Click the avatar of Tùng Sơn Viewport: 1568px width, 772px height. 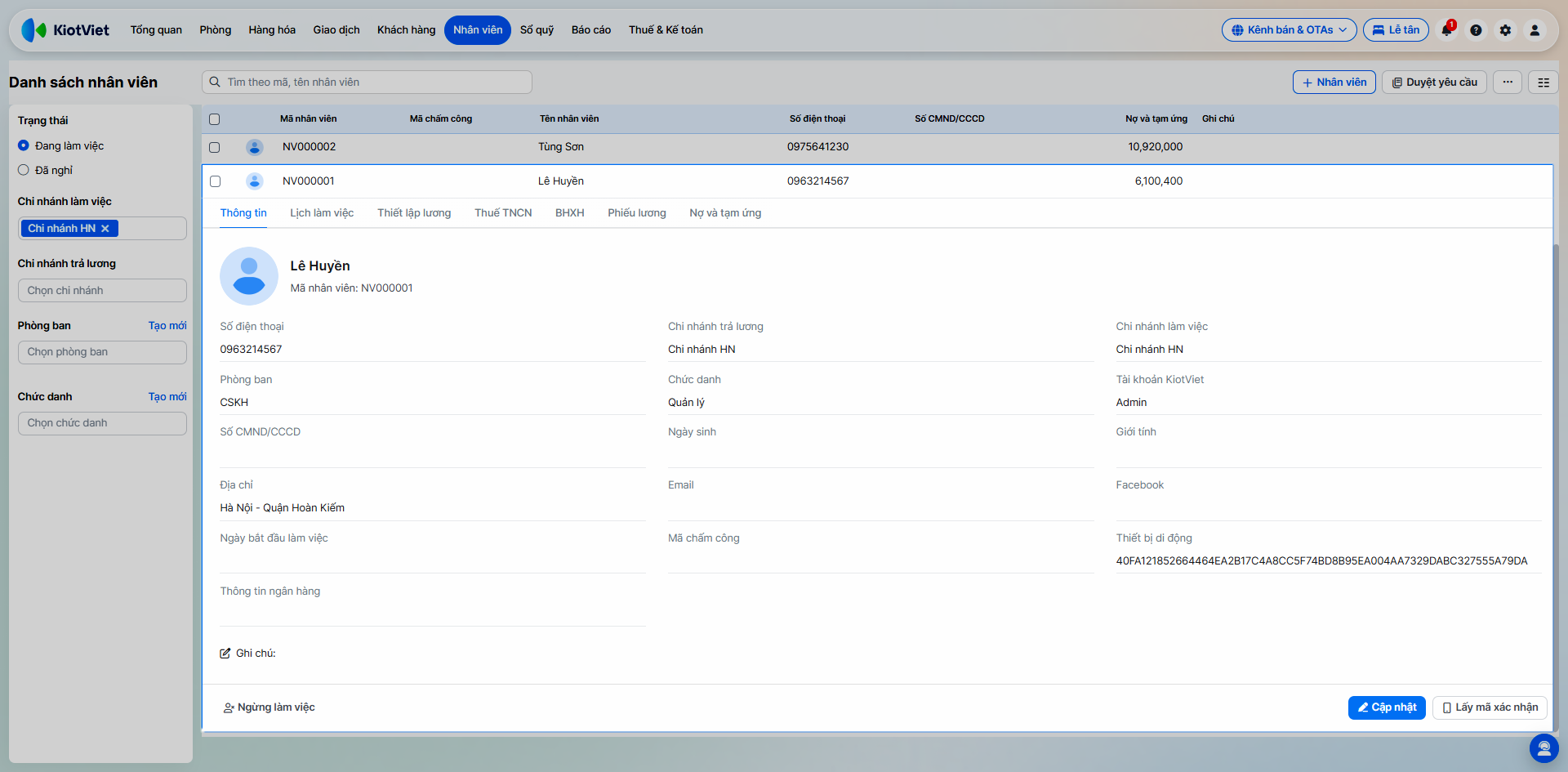point(255,147)
